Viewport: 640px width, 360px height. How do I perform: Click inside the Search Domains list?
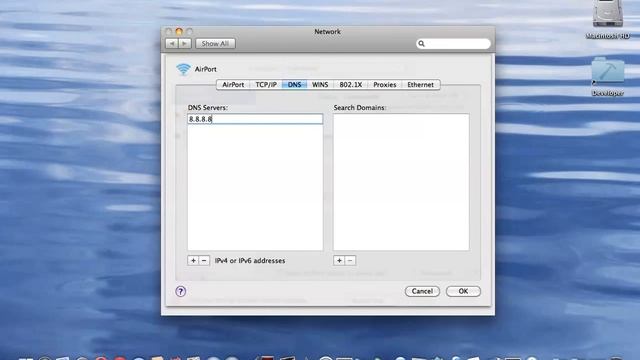(401, 182)
